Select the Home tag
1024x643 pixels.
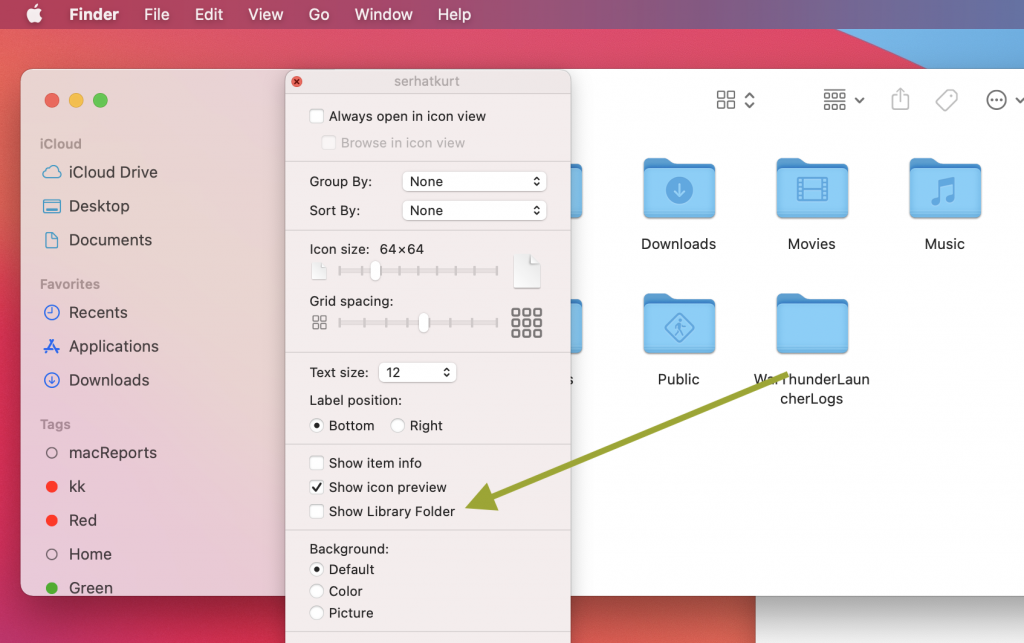tap(78, 555)
